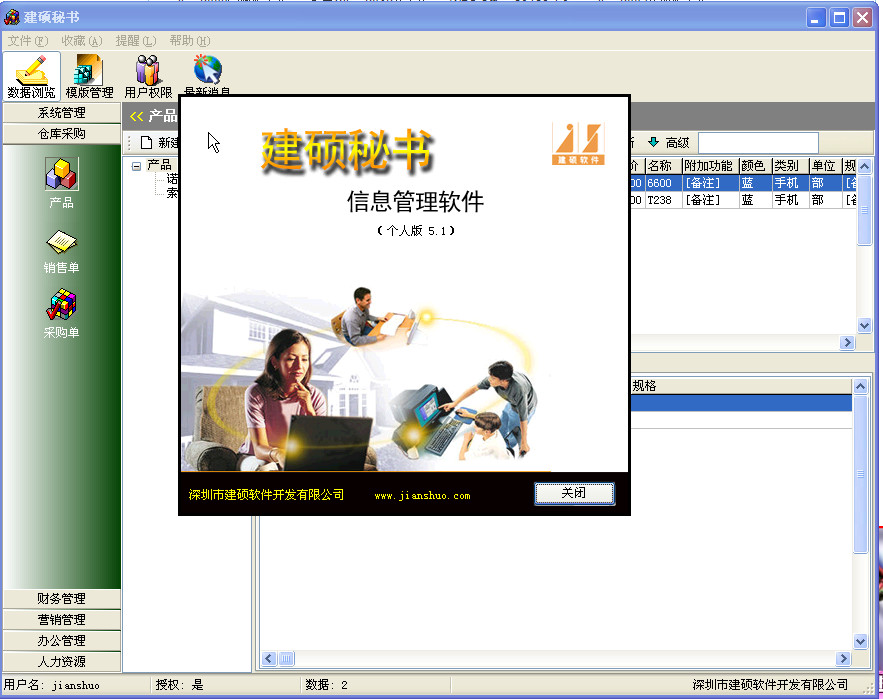Check the 最新消息 latest news icon
Viewport: 883px width, 699px height.
[205, 72]
